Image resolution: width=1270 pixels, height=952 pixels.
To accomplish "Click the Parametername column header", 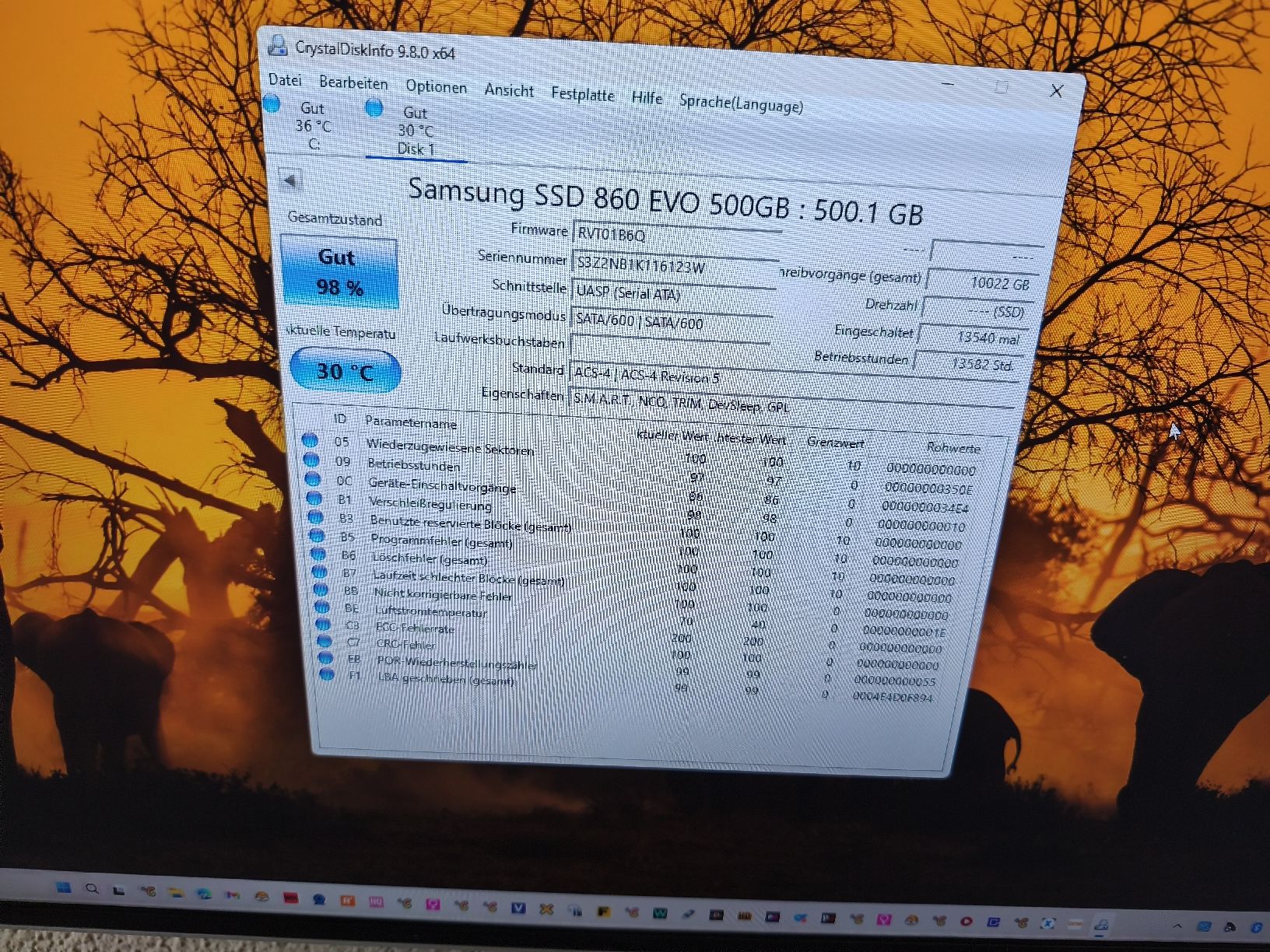I will point(411,422).
